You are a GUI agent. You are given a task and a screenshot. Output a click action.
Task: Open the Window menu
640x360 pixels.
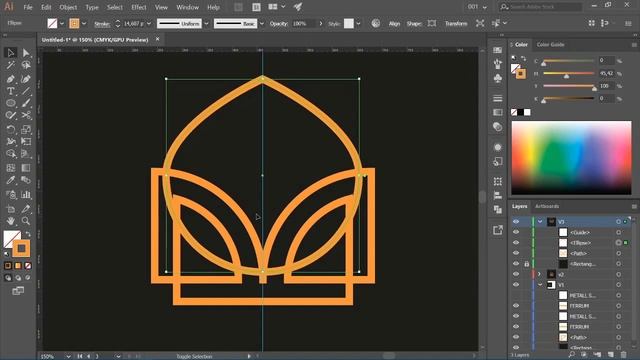click(x=187, y=7)
